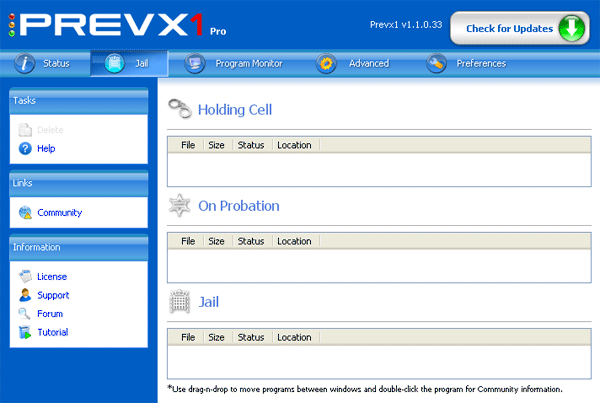Viewport: 600px width, 403px height.
Task: Sort On Probation list by Status column
Action: (x=251, y=241)
